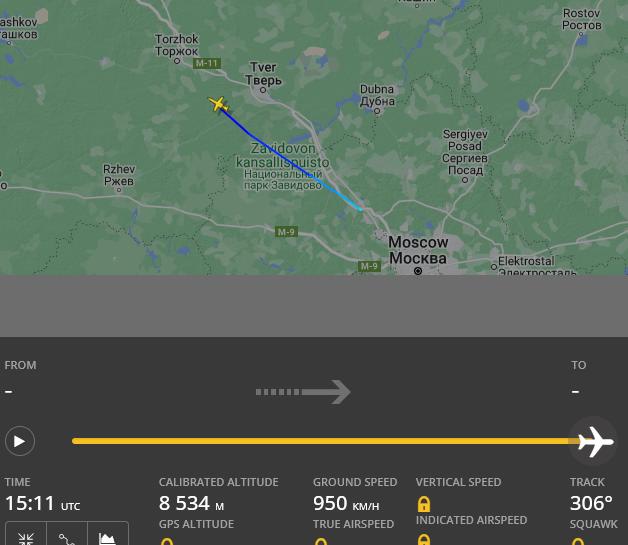The width and height of the screenshot is (628, 545).
Task: Click the Squawk lock icon
Action: (578, 541)
